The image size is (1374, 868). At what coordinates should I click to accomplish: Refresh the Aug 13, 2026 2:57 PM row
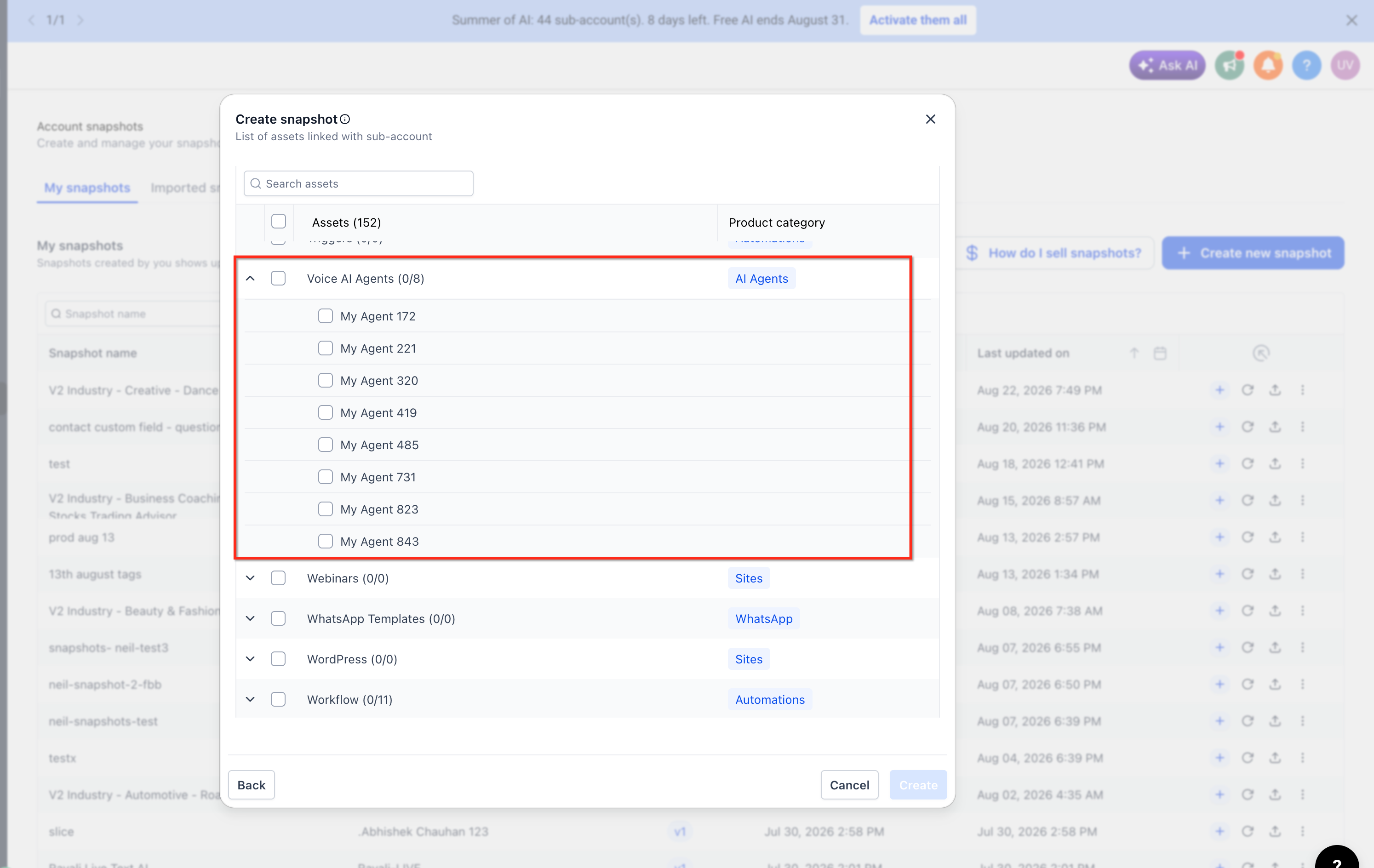[1248, 537]
